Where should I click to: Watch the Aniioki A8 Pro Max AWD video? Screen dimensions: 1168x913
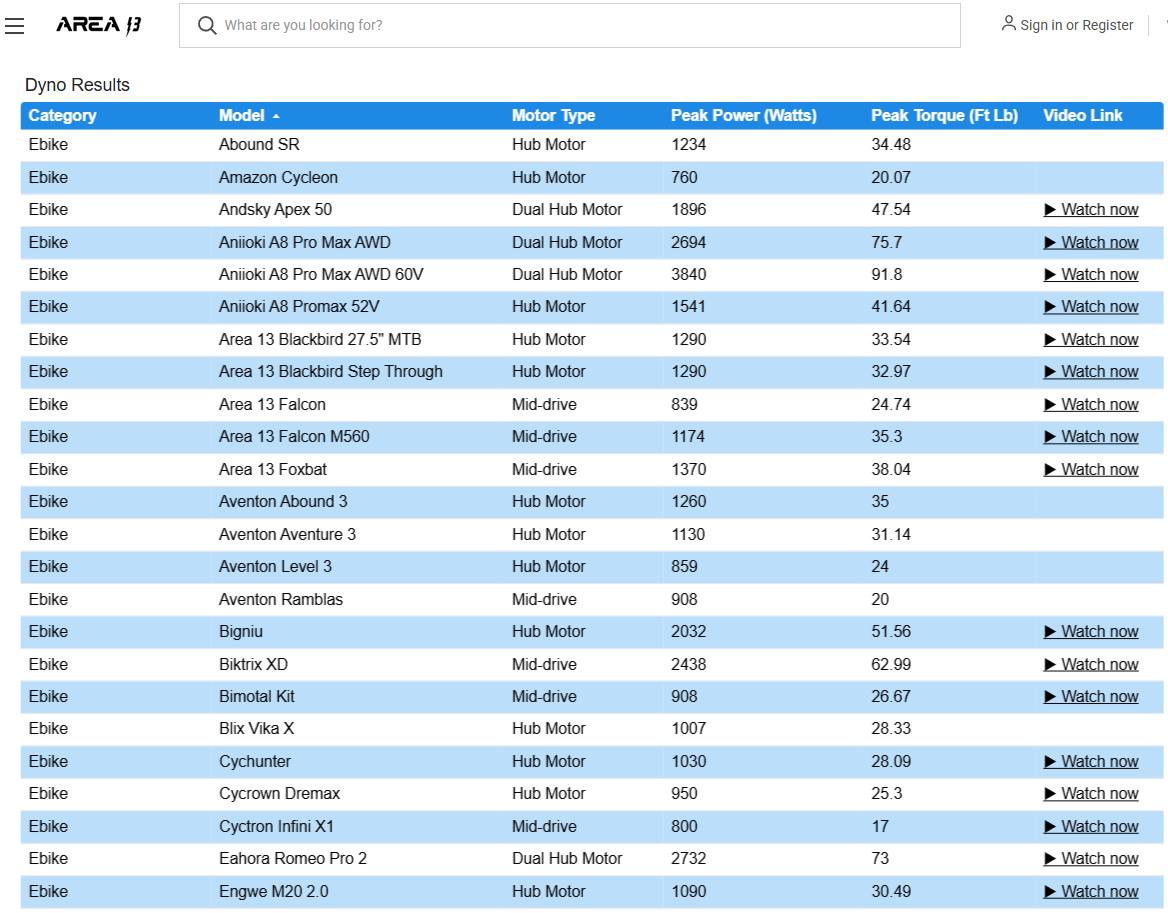[x=1091, y=243]
